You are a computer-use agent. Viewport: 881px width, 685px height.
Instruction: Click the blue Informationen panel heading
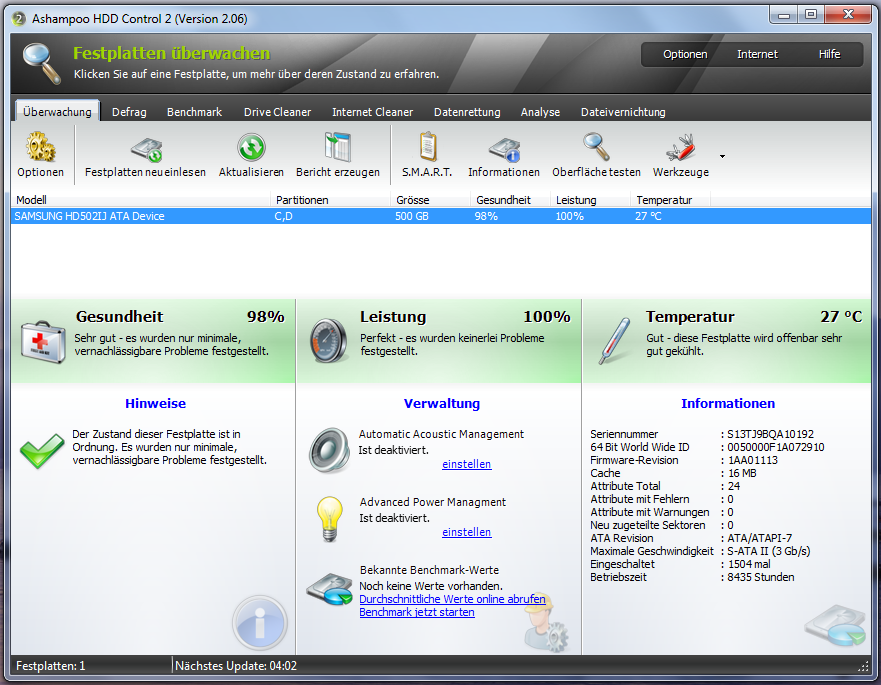coord(728,403)
